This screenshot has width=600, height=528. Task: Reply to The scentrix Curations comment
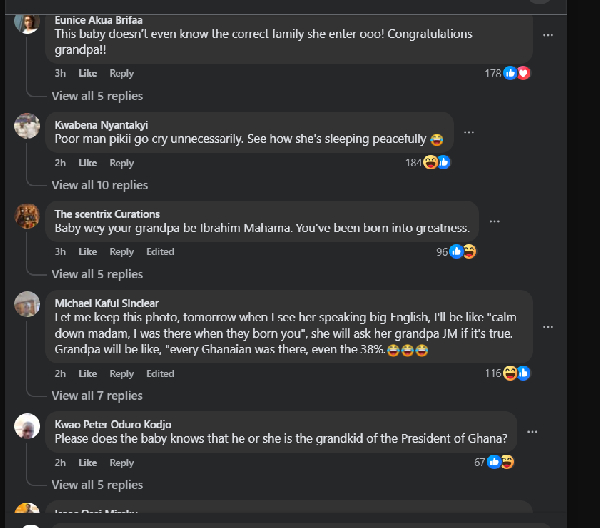[121, 252]
